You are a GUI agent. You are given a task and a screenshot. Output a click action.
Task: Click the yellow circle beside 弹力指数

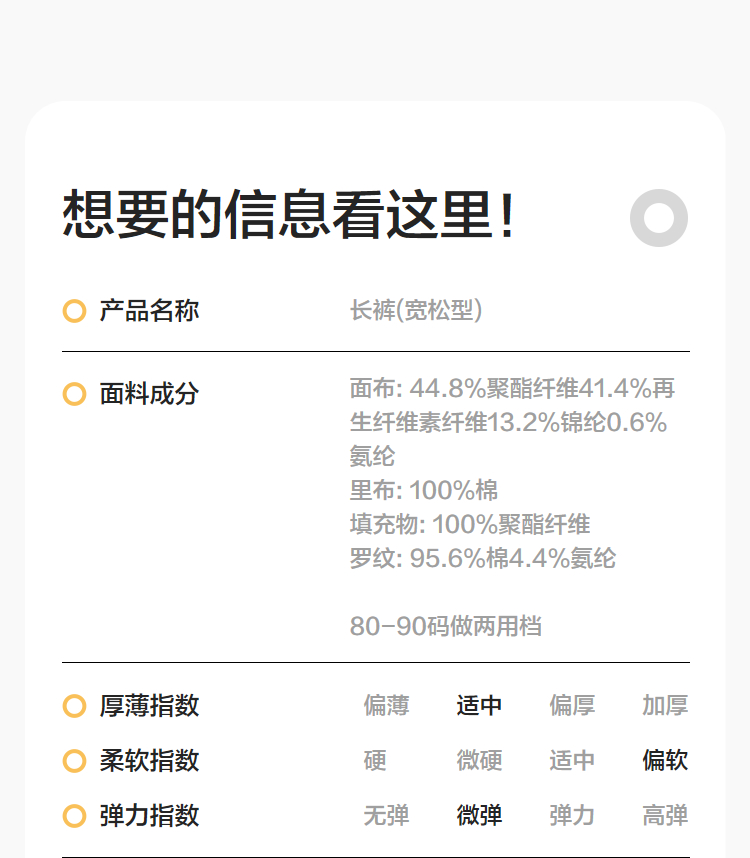click(74, 816)
